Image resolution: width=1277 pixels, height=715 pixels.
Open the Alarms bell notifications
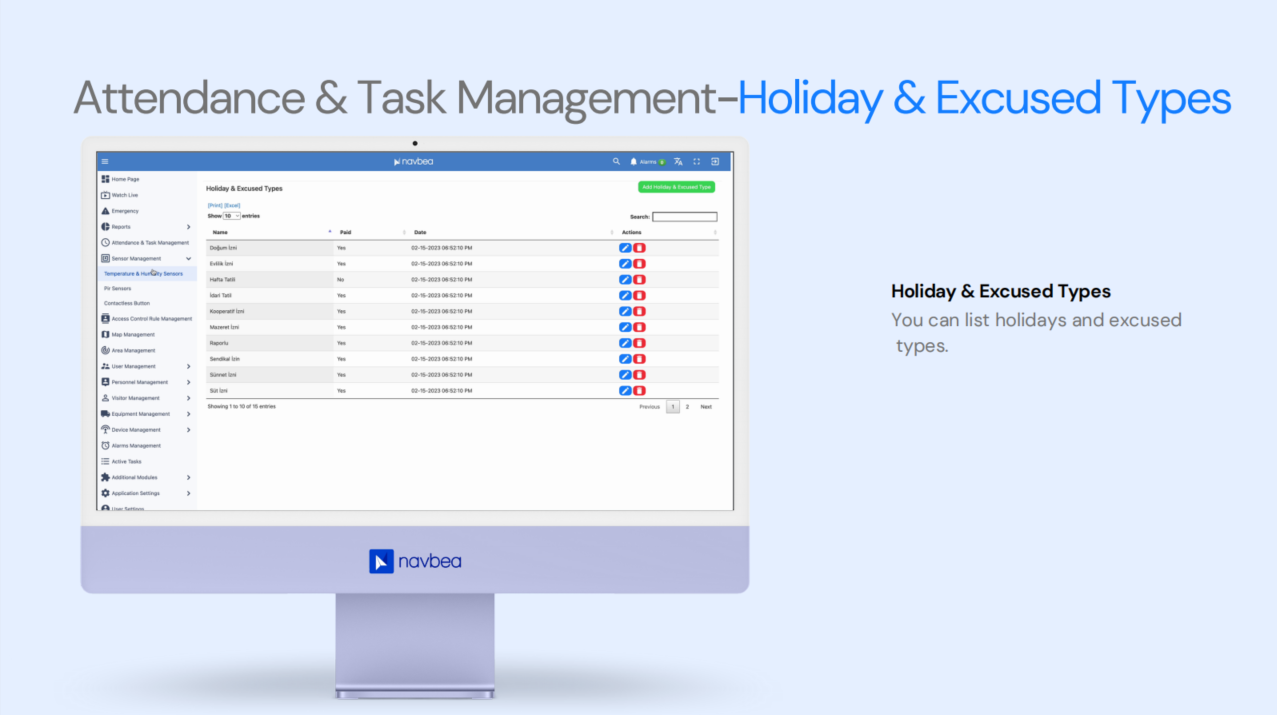(x=634, y=161)
